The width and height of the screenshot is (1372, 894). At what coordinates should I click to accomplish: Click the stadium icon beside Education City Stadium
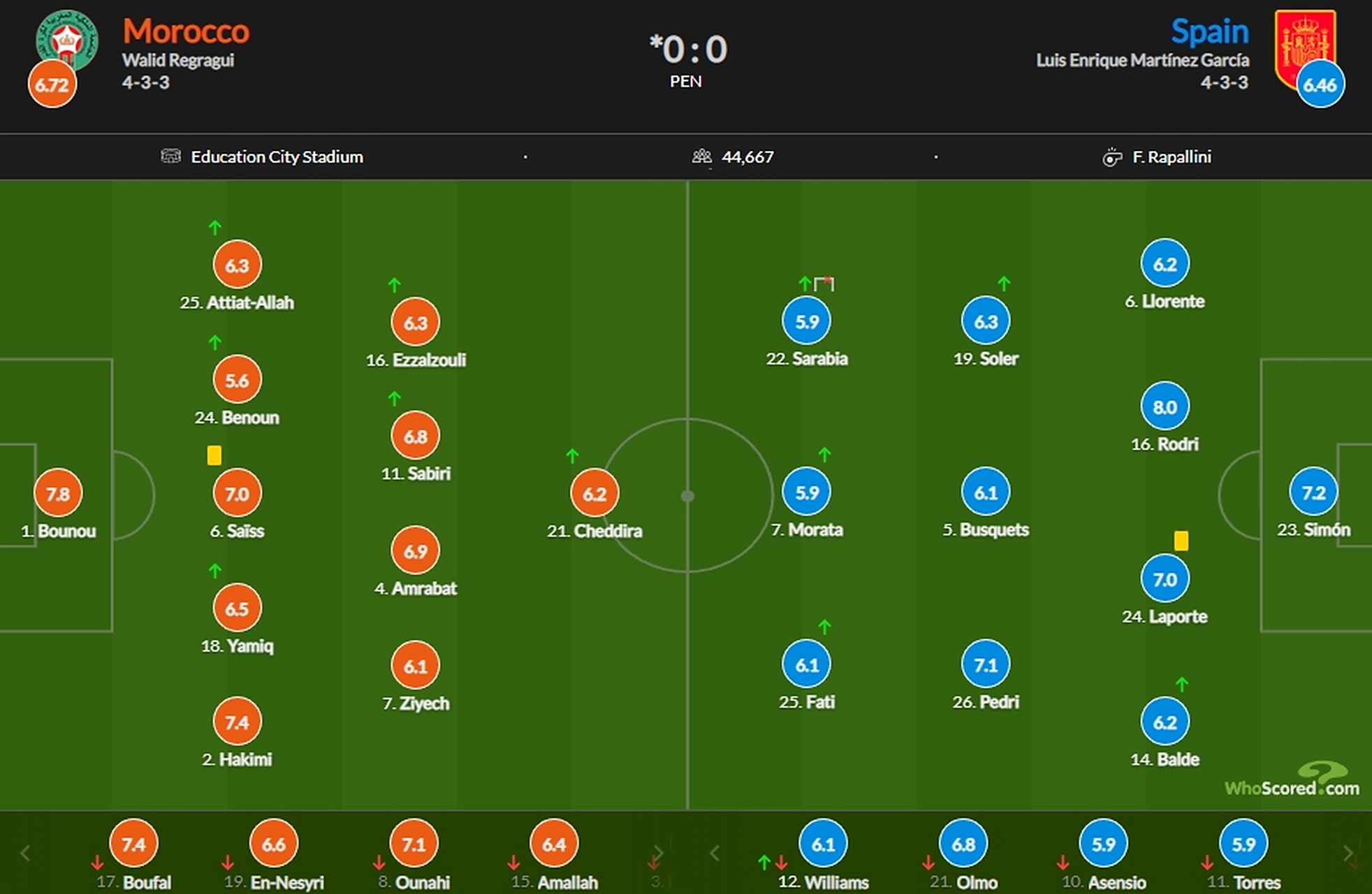[x=170, y=156]
